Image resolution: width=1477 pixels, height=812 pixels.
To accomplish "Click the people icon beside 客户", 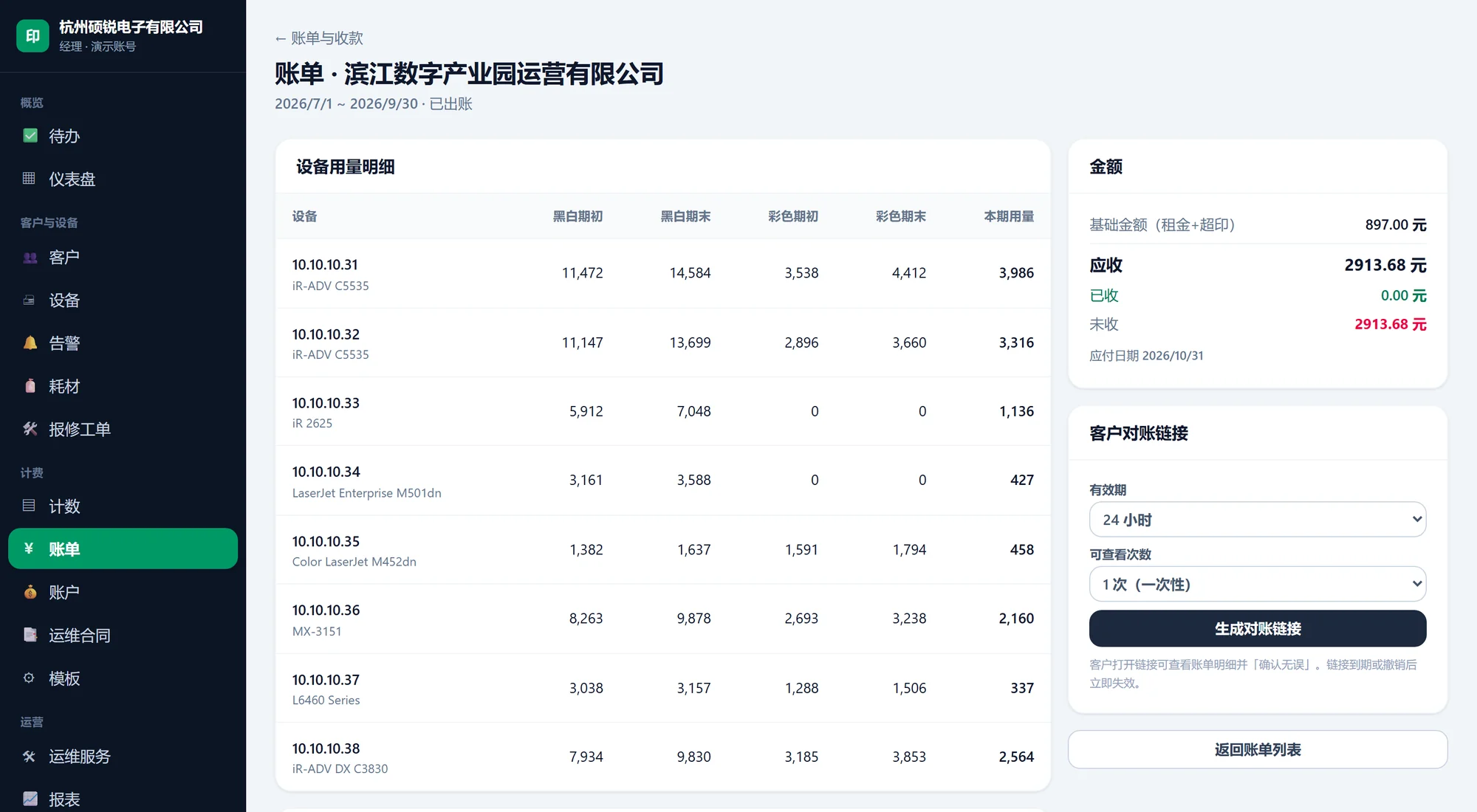I will 30,258.
